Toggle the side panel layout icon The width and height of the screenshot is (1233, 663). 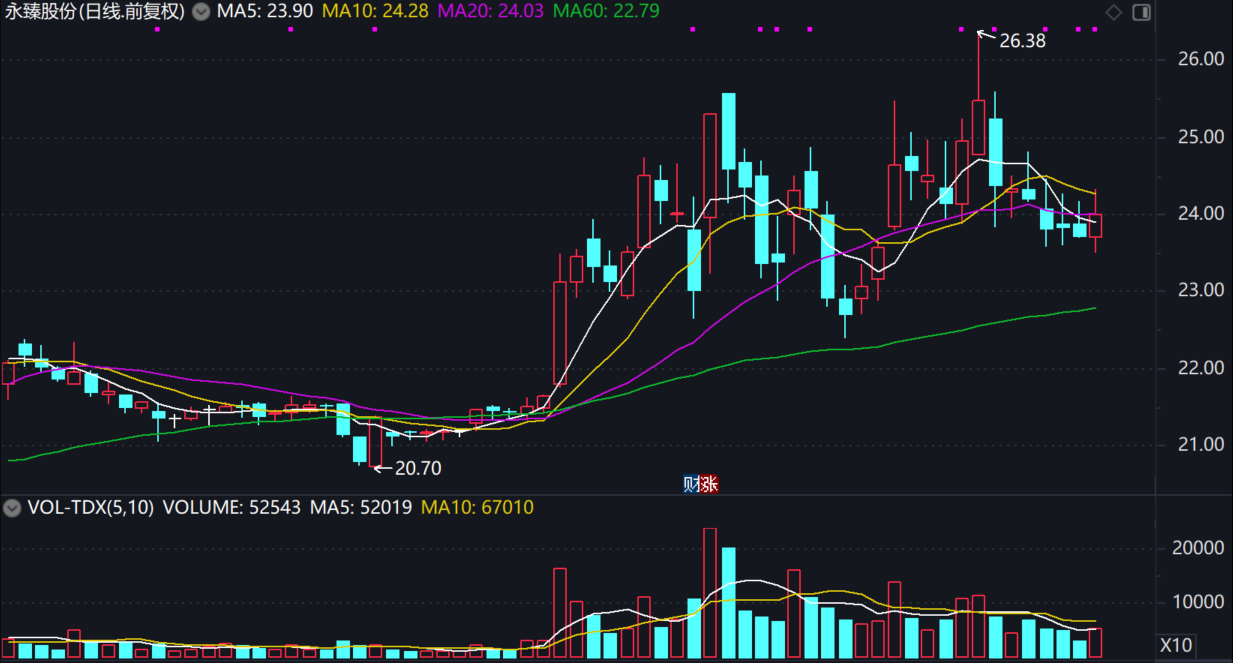pos(1141,13)
